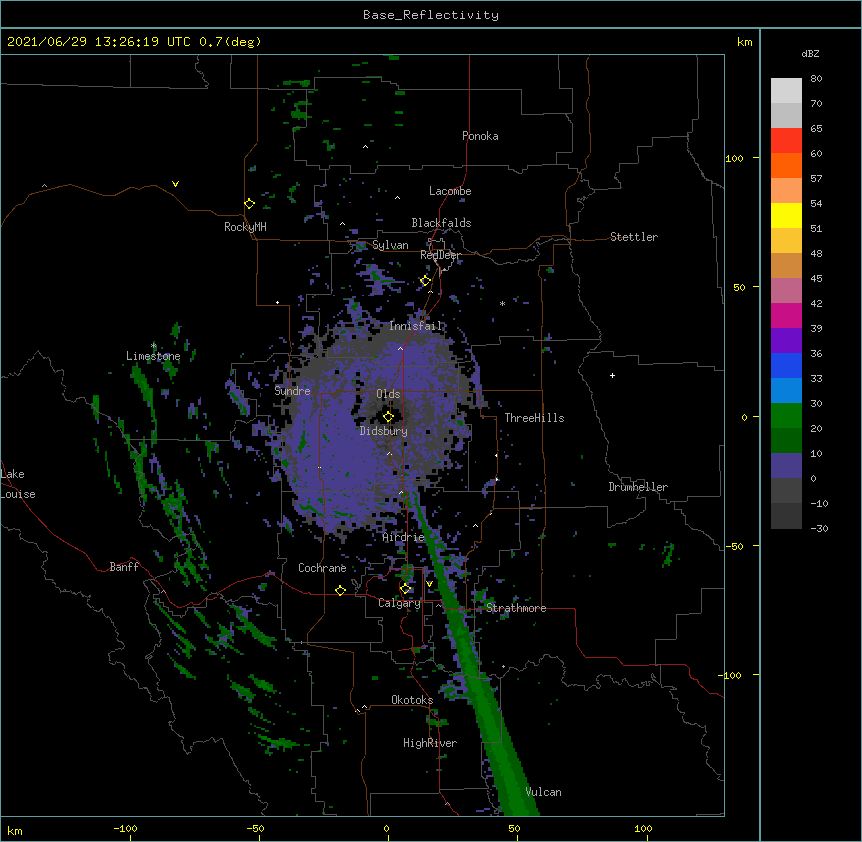This screenshot has width=862, height=842.
Task: Select the Innisfail label
Action: point(416,326)
